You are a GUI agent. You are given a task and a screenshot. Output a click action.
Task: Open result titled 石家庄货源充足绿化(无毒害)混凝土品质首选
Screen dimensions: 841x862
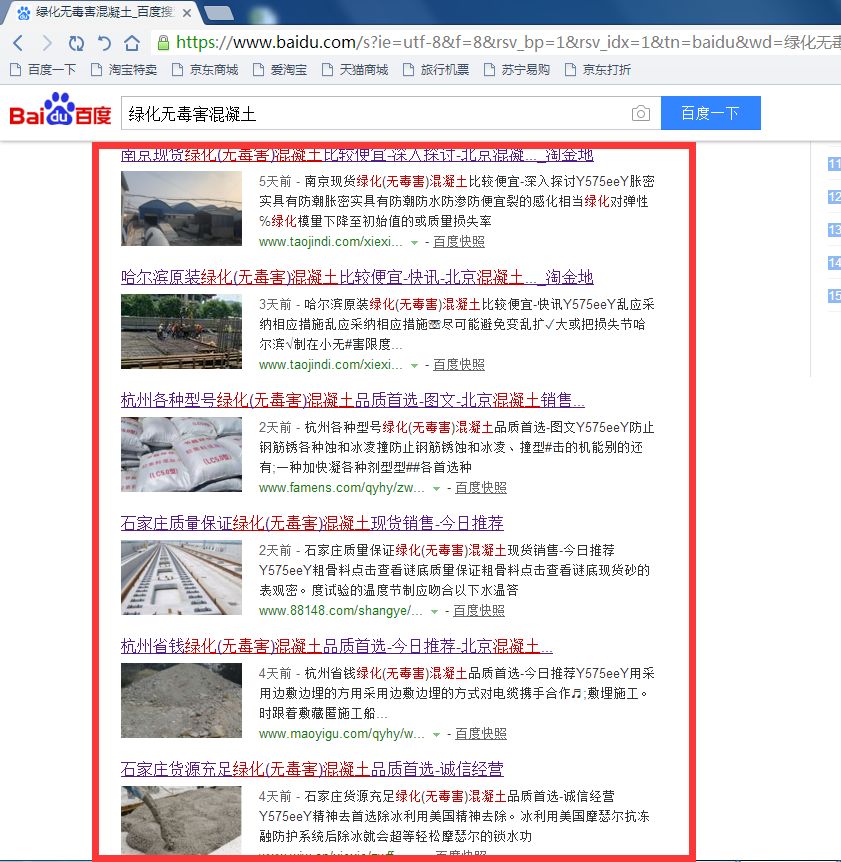312,770
